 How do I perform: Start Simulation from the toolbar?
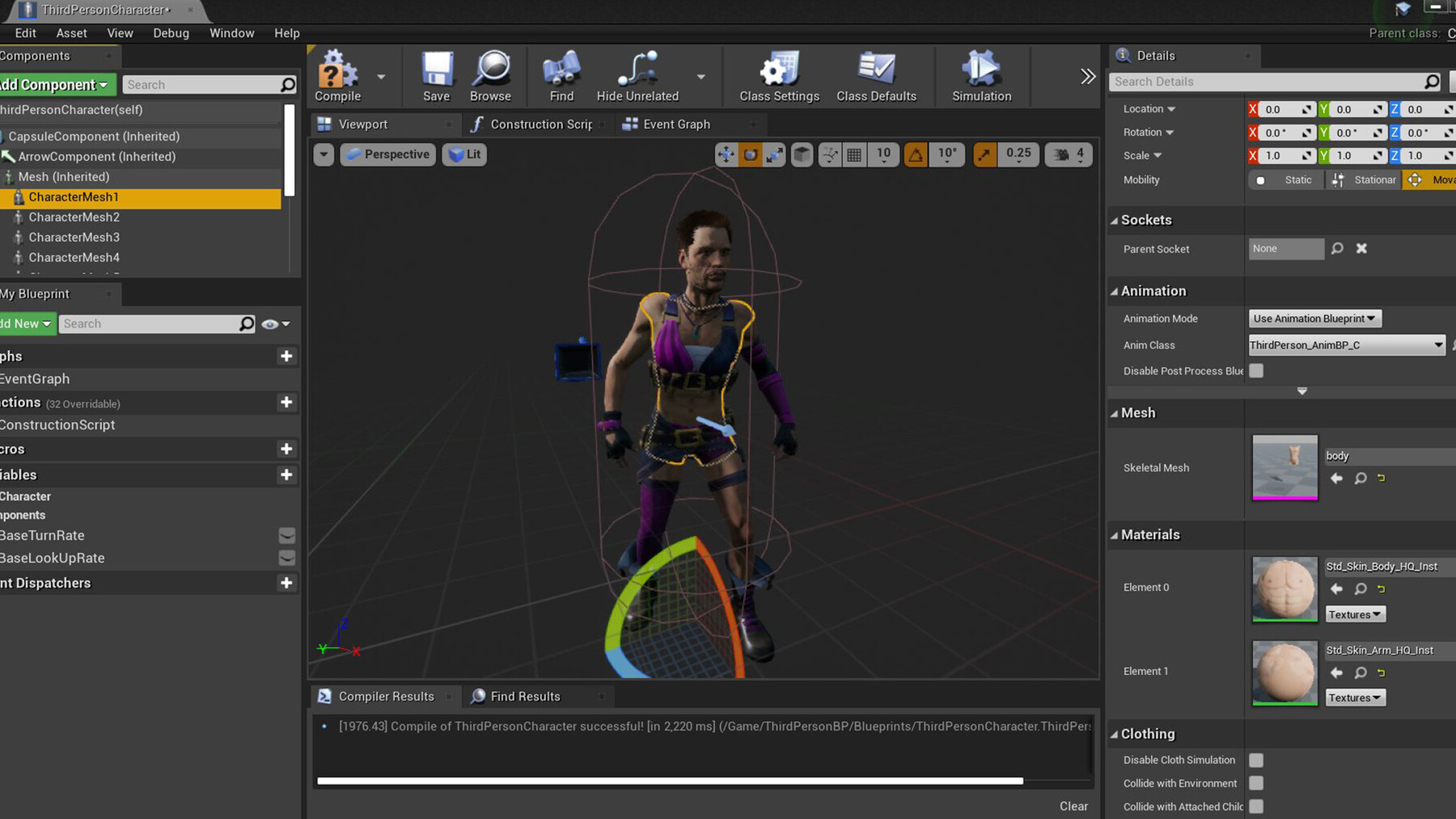(x=981, y=75)
